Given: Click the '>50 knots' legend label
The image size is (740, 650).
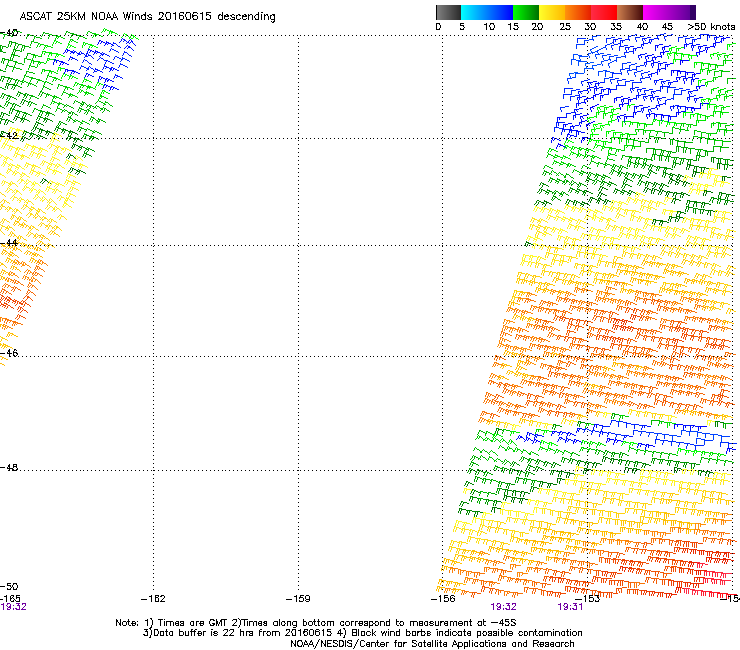Looking at the screenshot, I should coord(711,27).
